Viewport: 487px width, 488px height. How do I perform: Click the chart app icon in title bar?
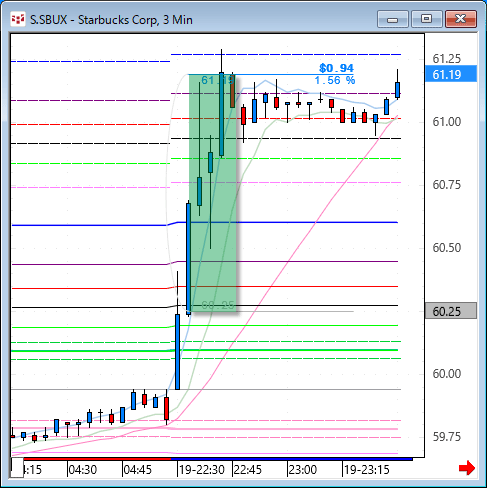18,19
